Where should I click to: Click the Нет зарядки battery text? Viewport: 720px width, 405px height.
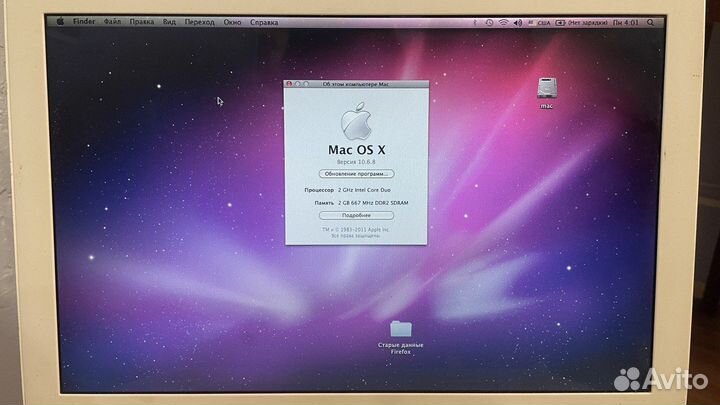click(588, 22)
